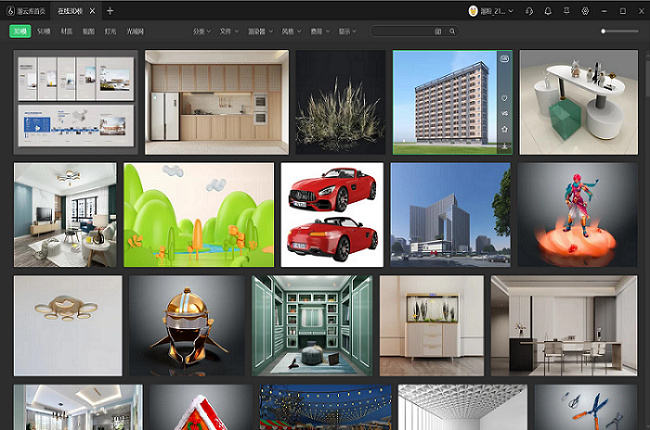
Task: Open the dining room with bar model
Action: [564, 326]
